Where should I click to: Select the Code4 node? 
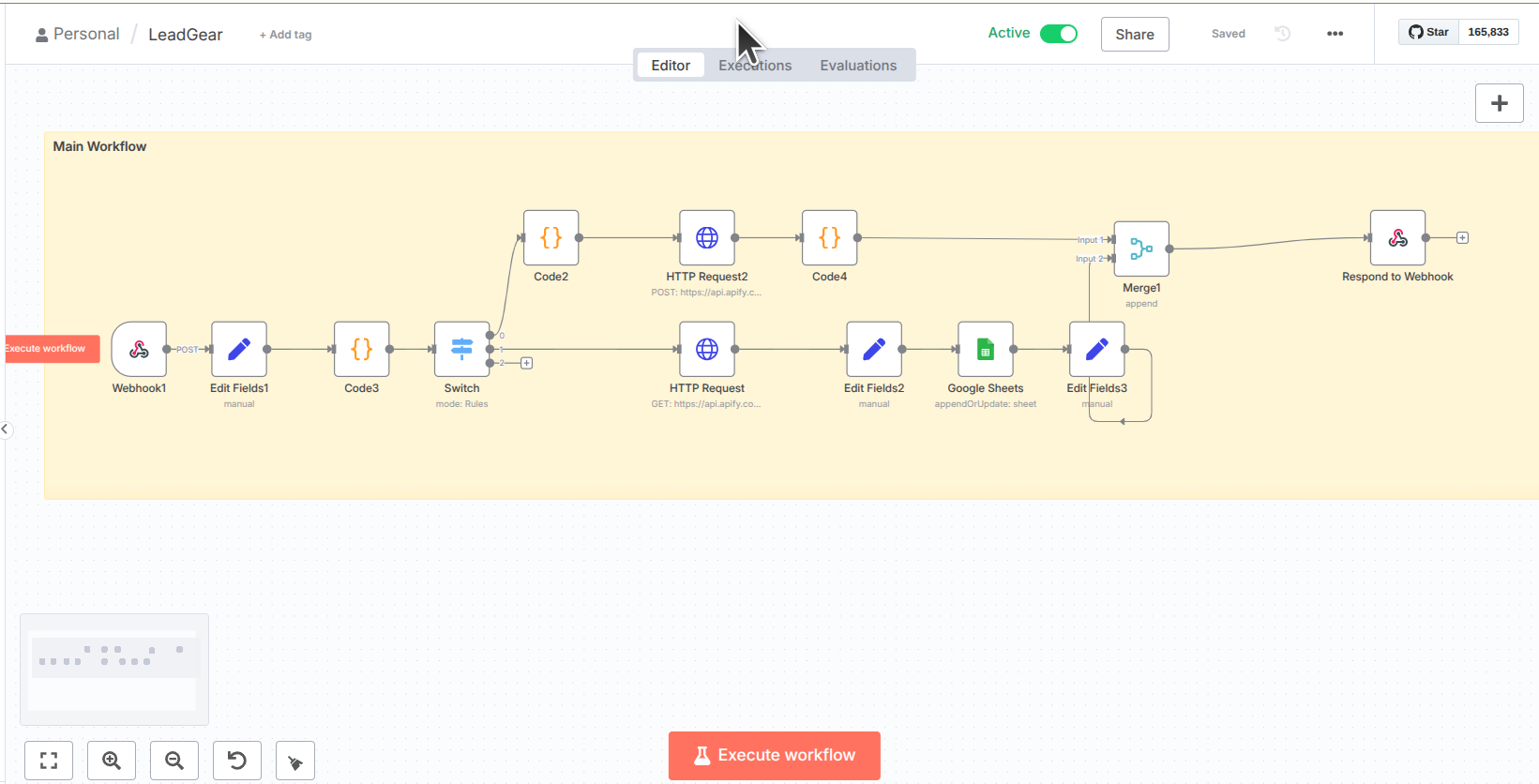pos(830,237)
